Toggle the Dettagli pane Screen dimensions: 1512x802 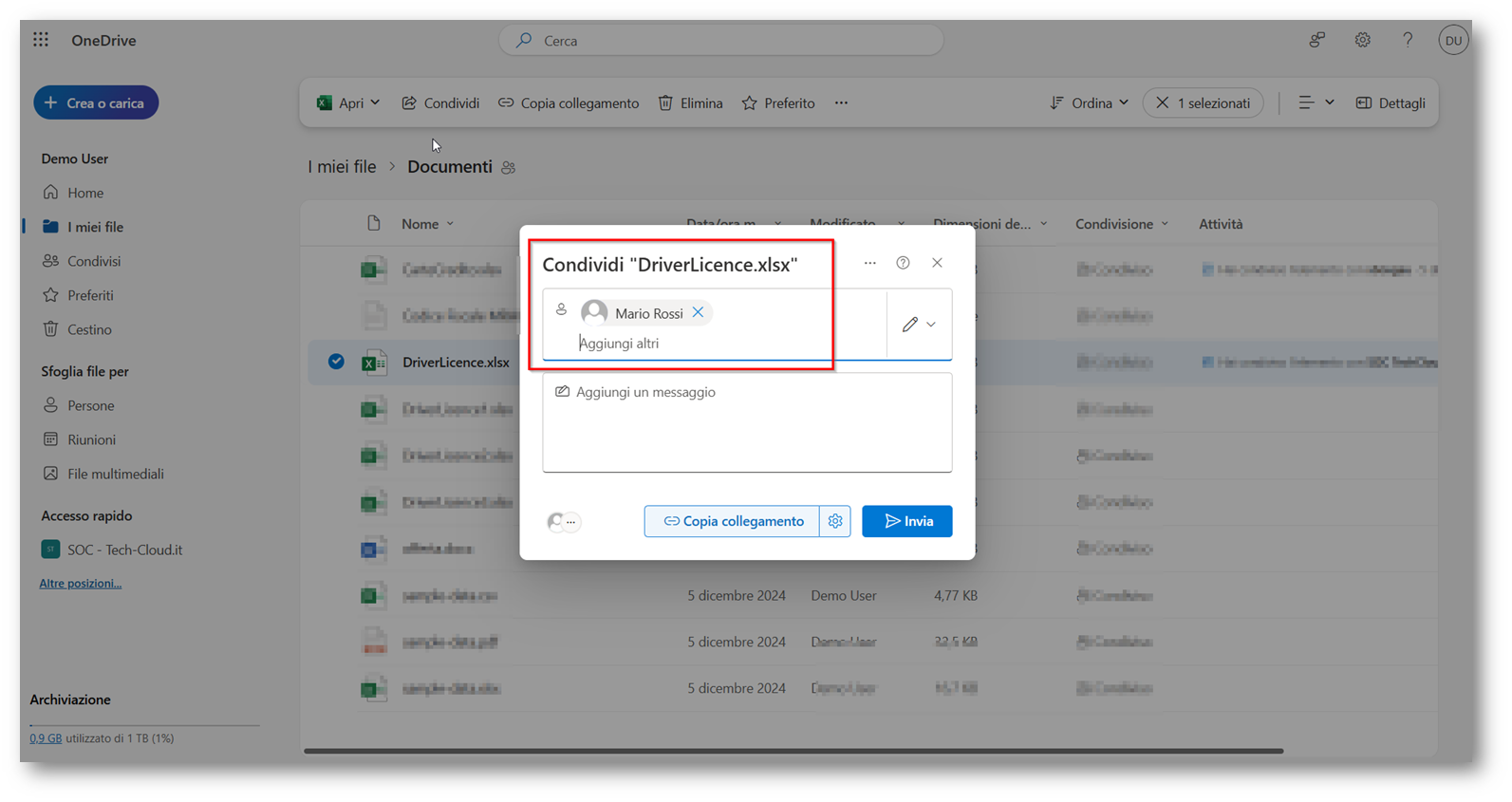(x=1391, y=103)
